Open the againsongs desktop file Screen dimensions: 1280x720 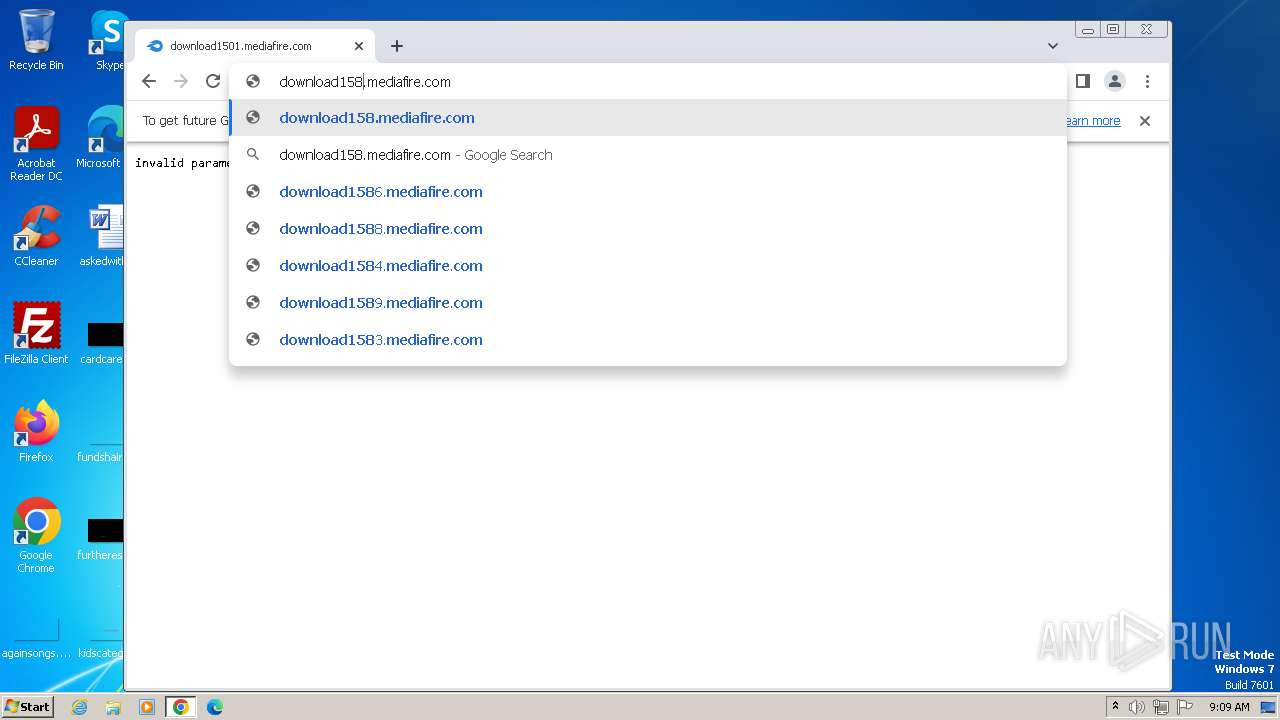click(x=36, y=640)
